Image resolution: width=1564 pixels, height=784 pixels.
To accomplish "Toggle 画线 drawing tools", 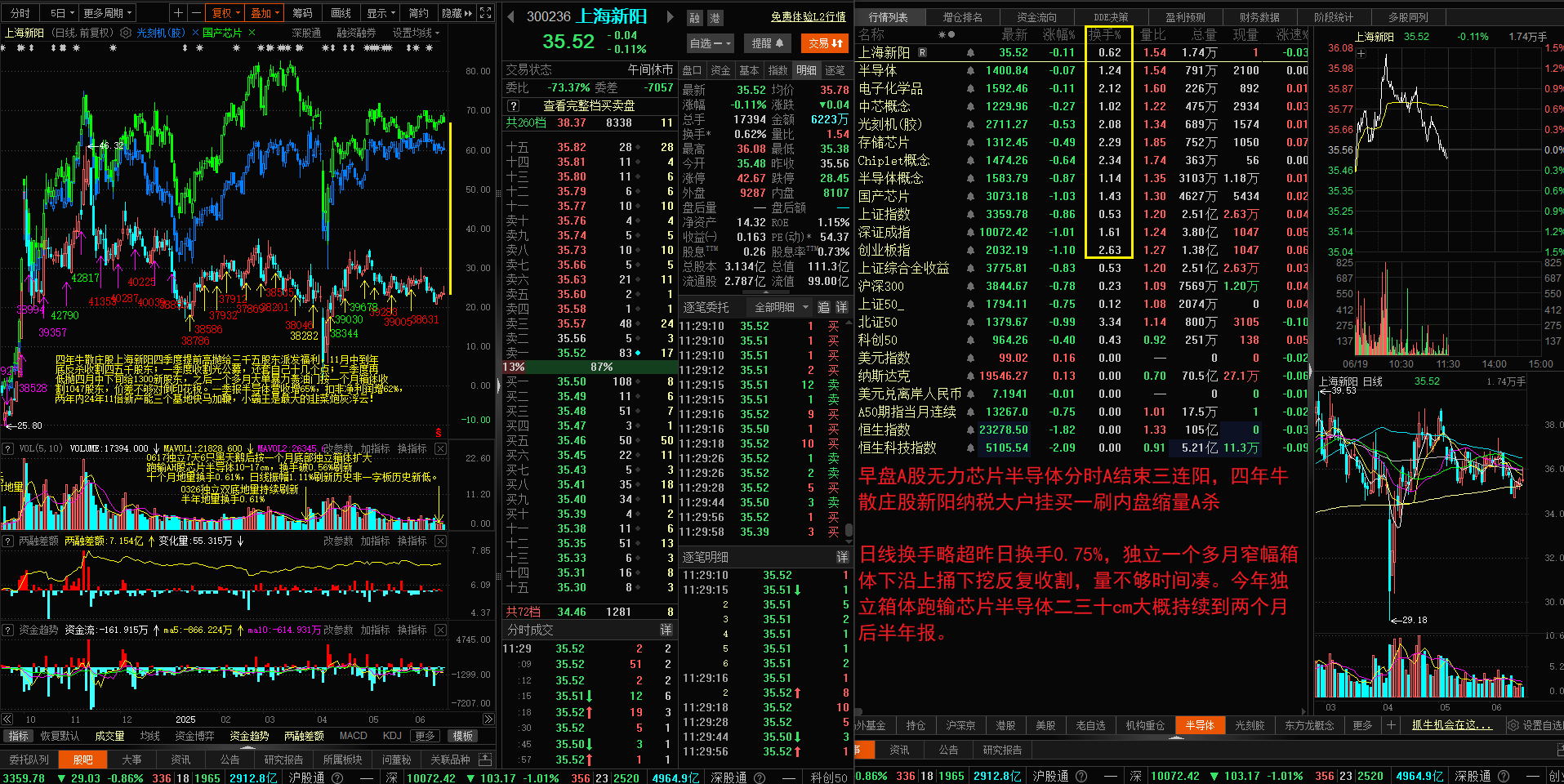I will click(x=341, y=13).
